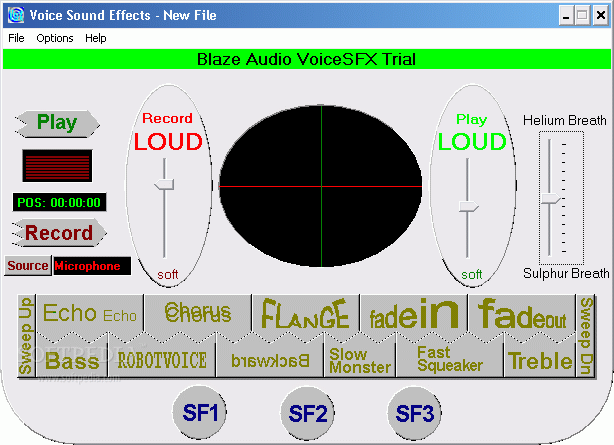Minimize the Voice Sound Effects window

[x=566, y=16]
